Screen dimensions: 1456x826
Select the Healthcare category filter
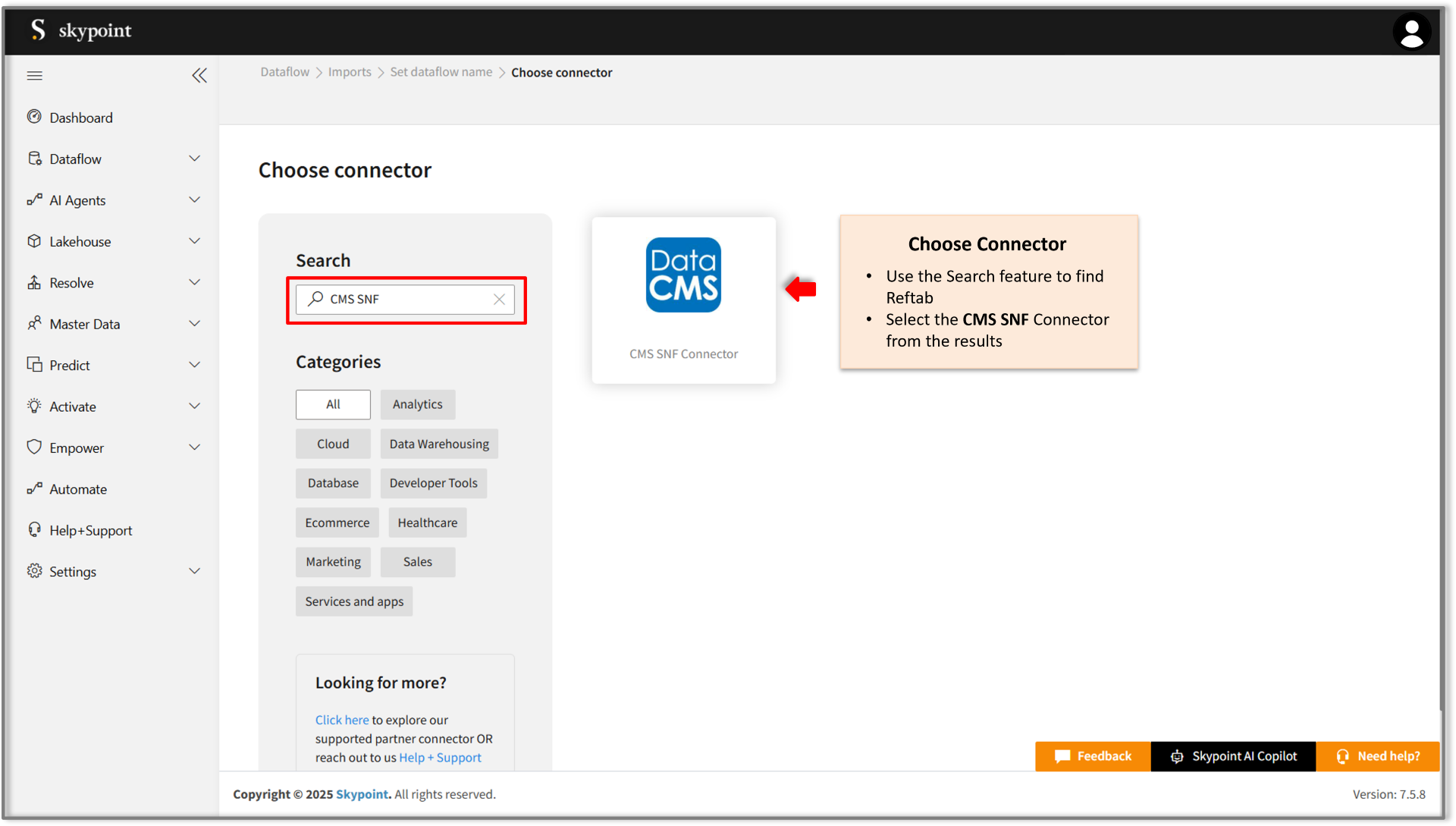[x=428, y=522]
